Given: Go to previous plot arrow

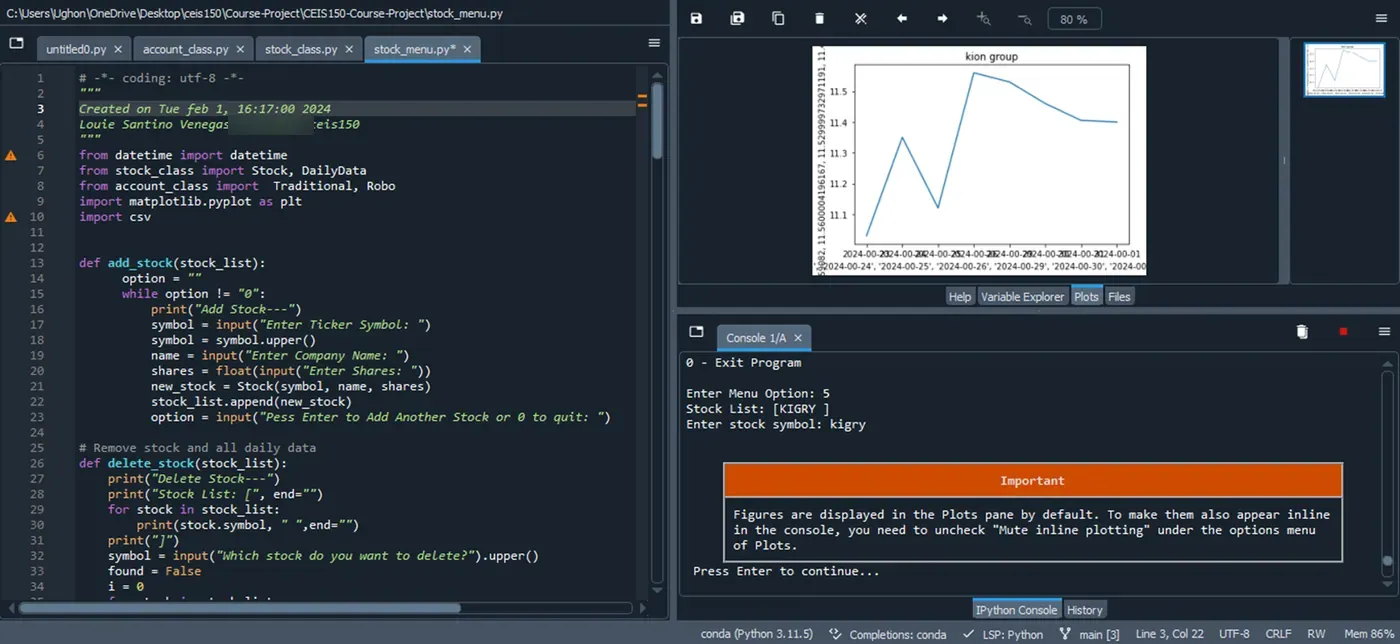Looking at the screenshot, I should click(901, 19).
